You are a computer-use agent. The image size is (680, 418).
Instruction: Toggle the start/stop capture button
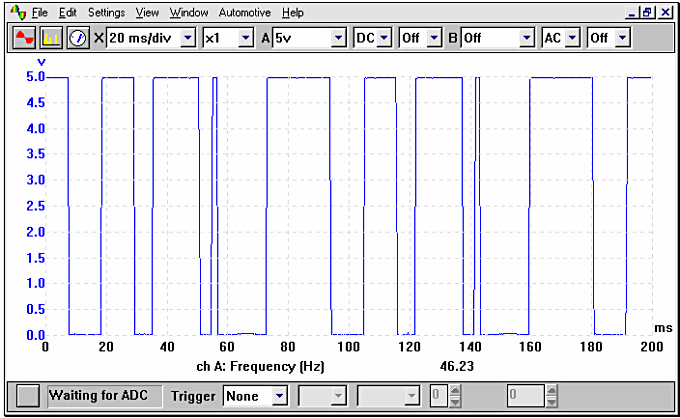pyautogui.click(x=29, y=396)
